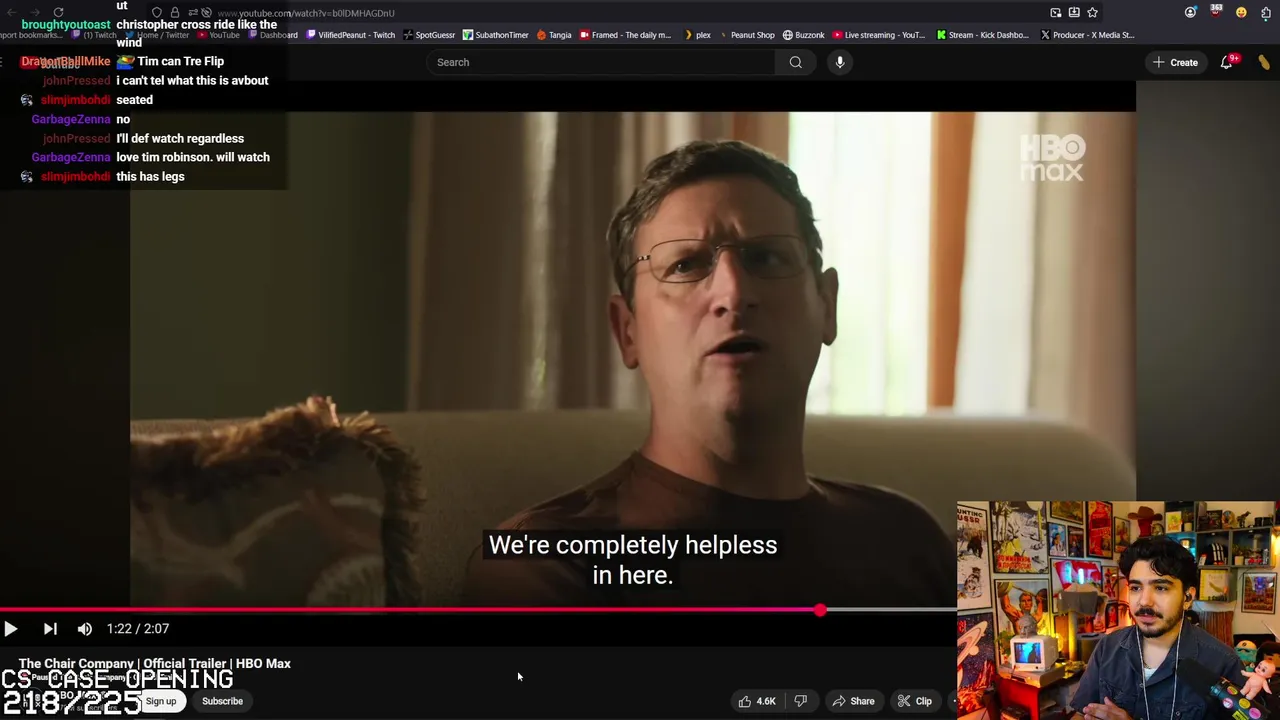Click the picture-in-picture icon in address bar
This screenshot has width=1280, height=720.
click(1056, 13)
